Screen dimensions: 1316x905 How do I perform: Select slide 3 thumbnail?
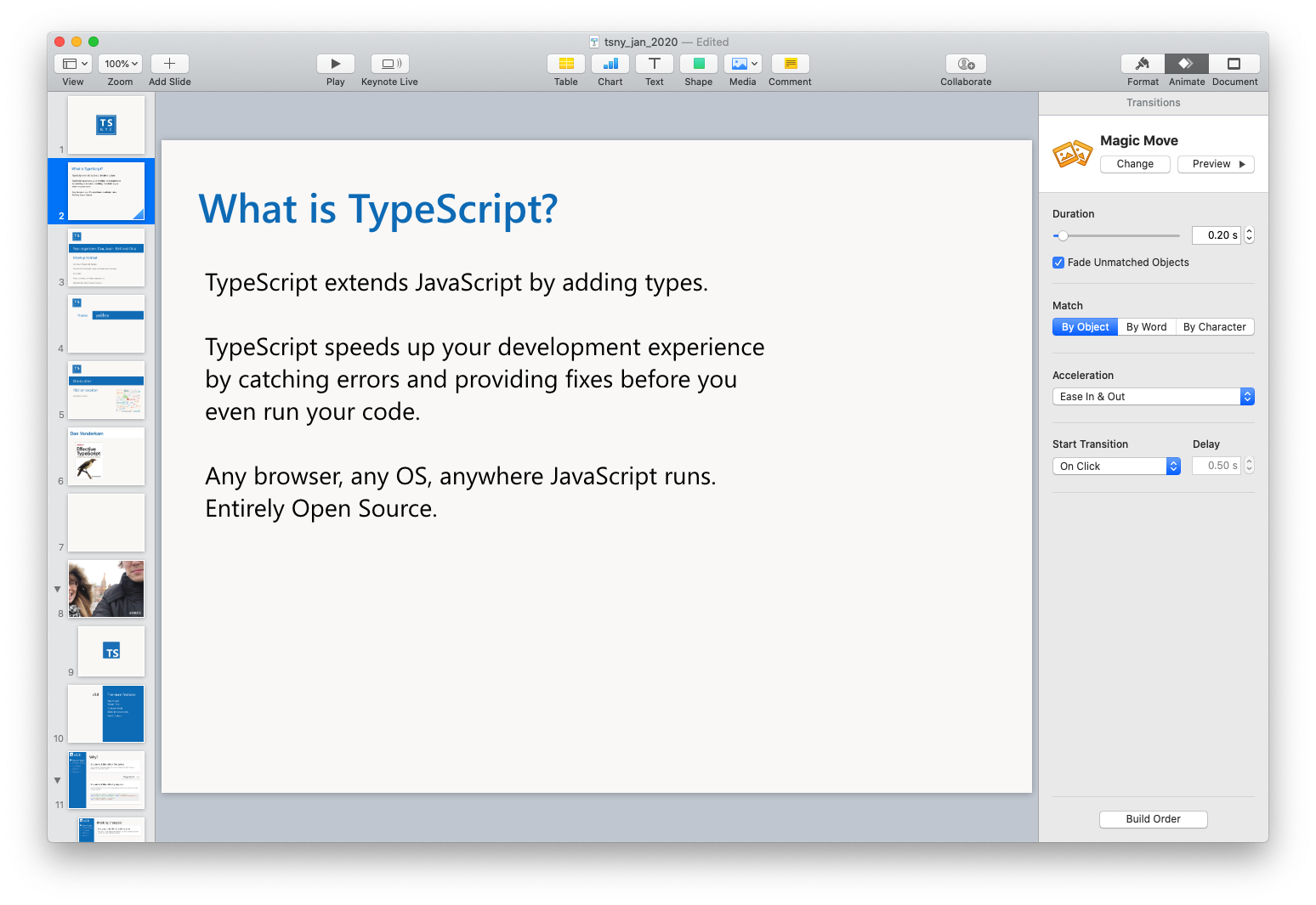[106, 257]
